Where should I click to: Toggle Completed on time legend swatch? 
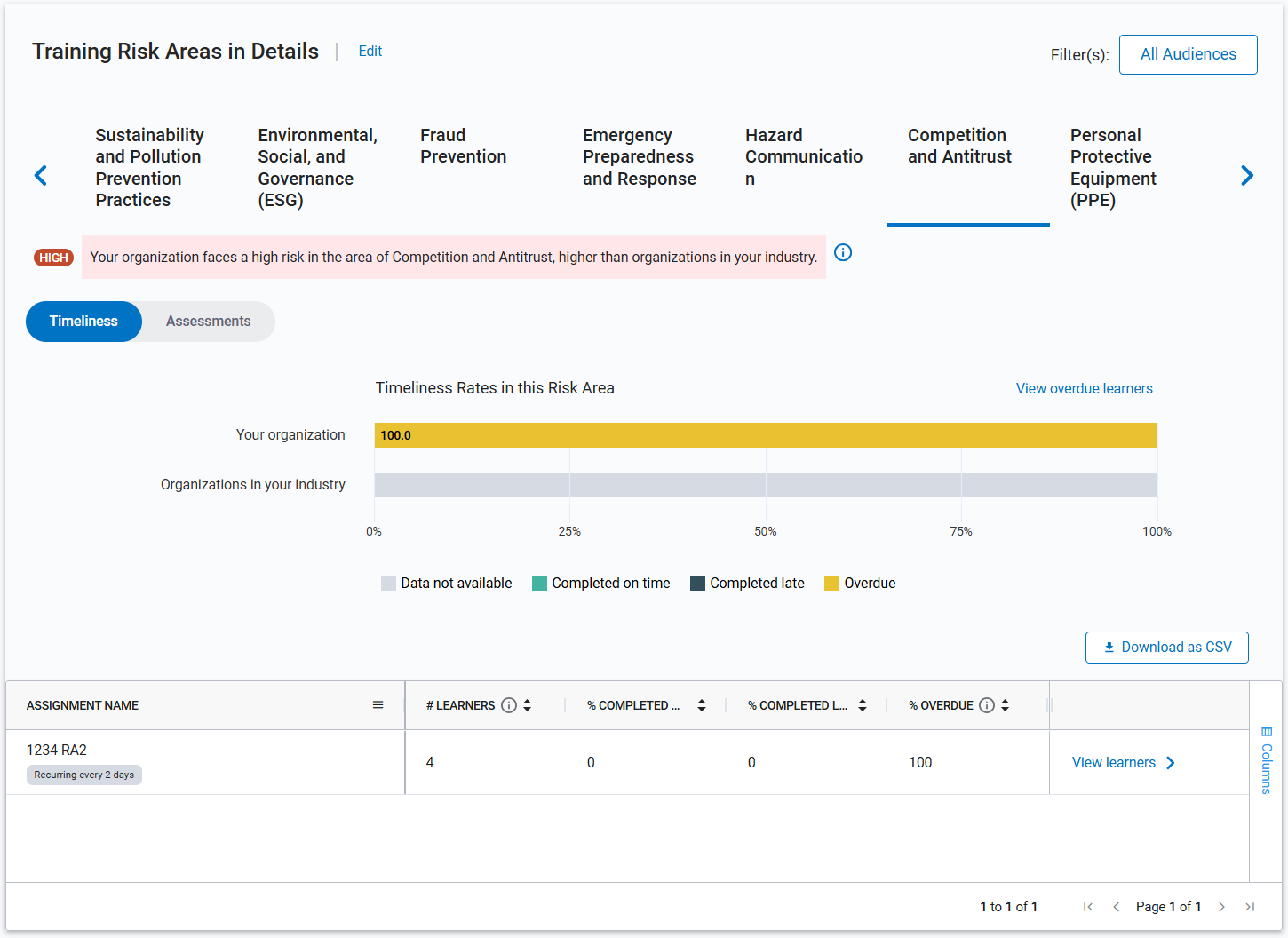(539, 584)
